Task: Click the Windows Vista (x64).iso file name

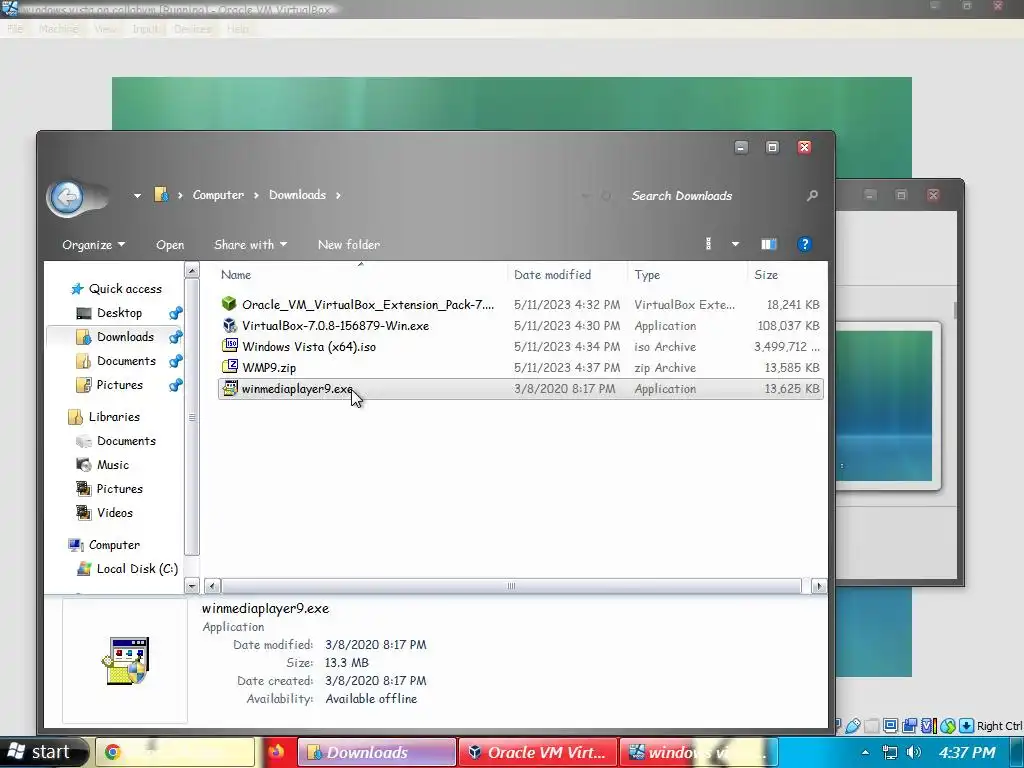Action: [309, 347]
